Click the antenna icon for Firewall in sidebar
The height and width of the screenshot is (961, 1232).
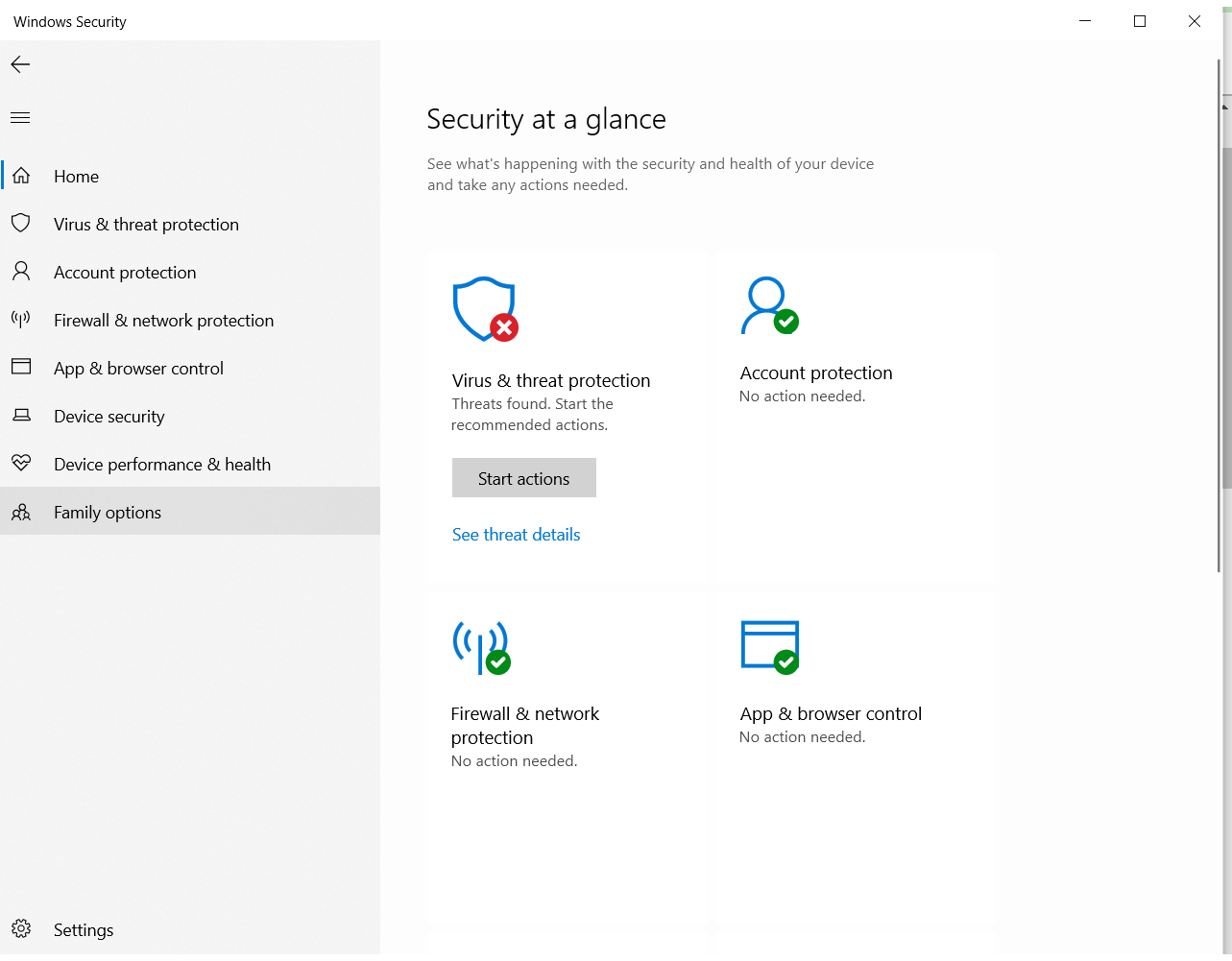(x=21, y=320)
